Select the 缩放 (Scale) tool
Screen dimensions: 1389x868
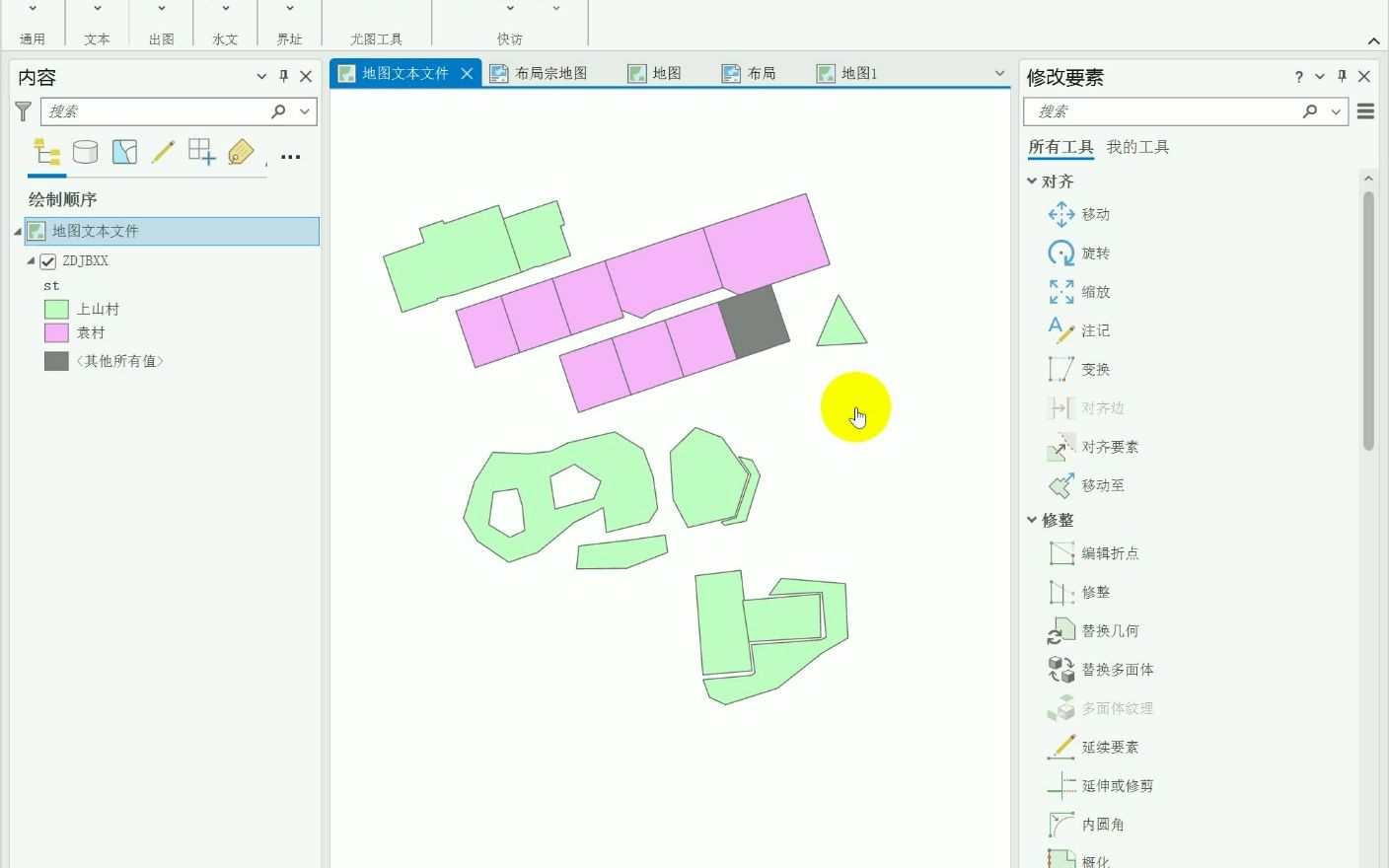pyautogui.click(x=1077, y=292)
